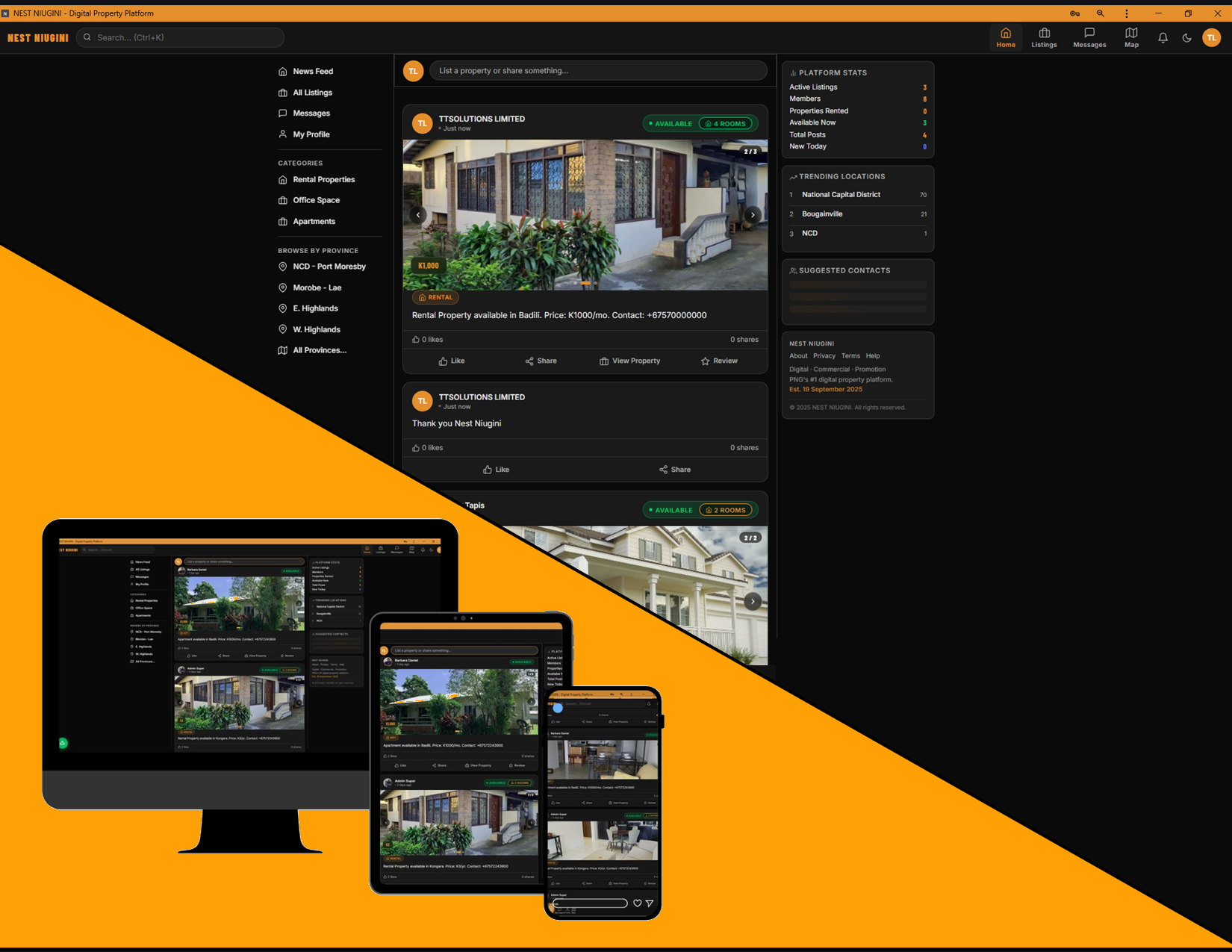Image resolution: width=1232 pixels, height=952 pixels.
Task: Open the Privacy footer link
Action: (824, 356)
